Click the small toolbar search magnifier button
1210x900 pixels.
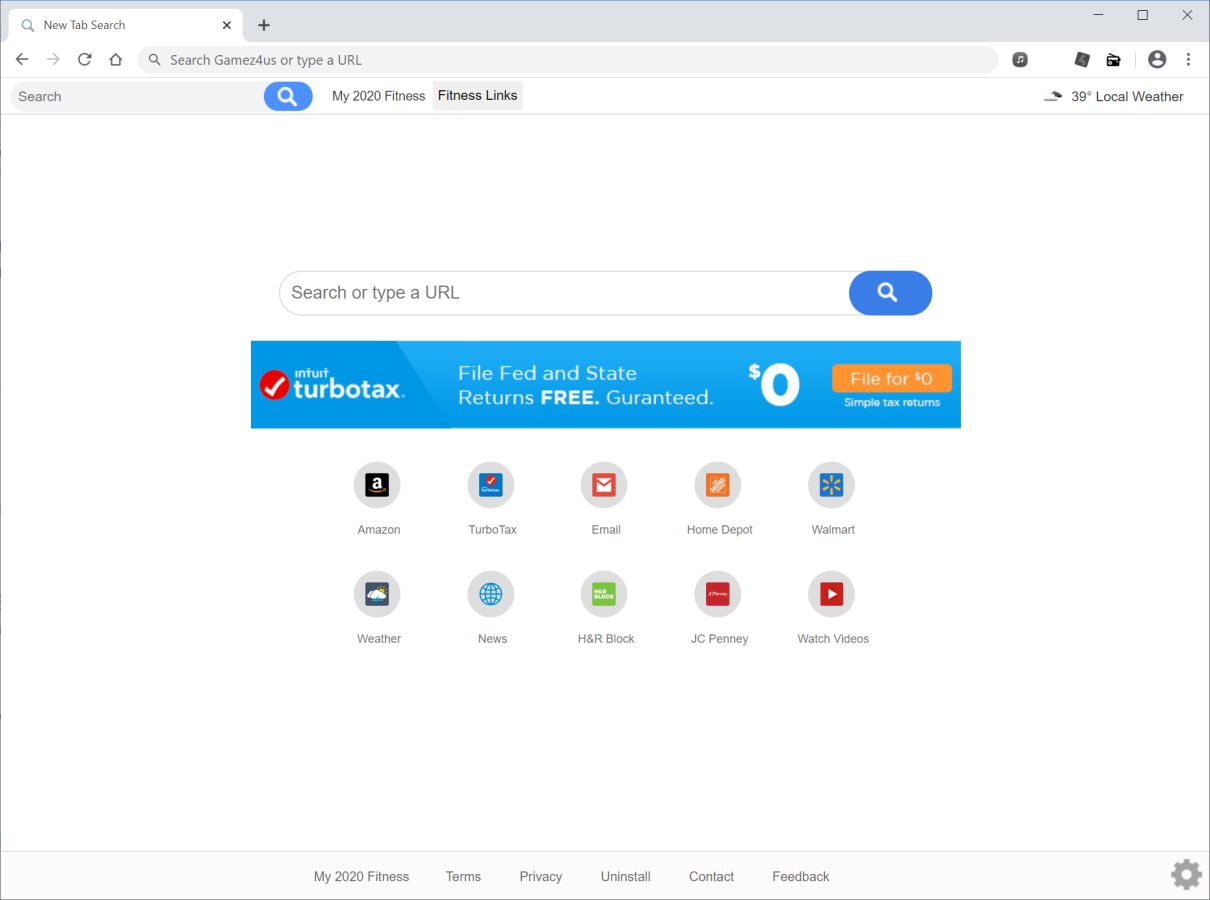[x=288, y=96]
